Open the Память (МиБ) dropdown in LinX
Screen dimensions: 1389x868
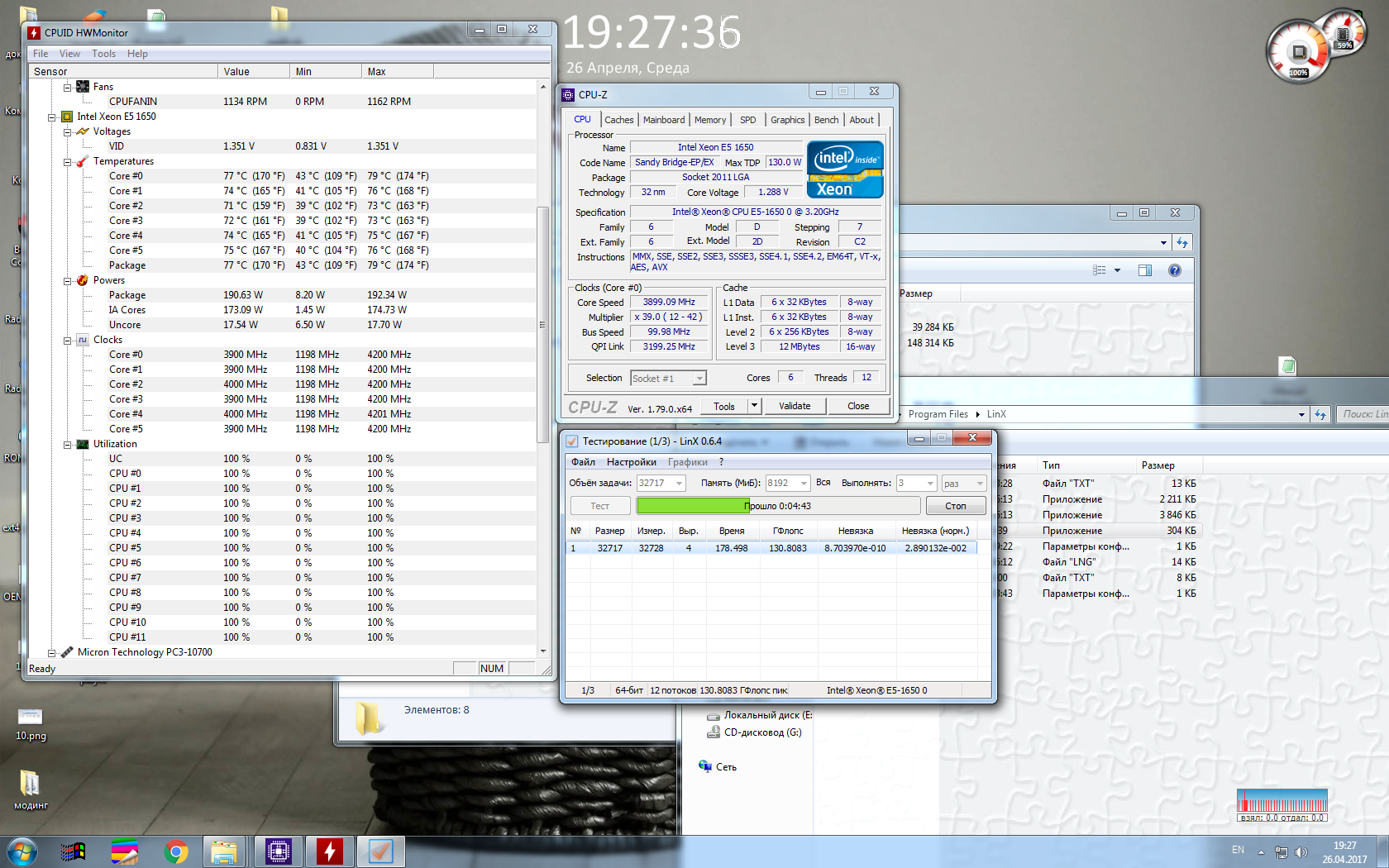coord(804,484)
